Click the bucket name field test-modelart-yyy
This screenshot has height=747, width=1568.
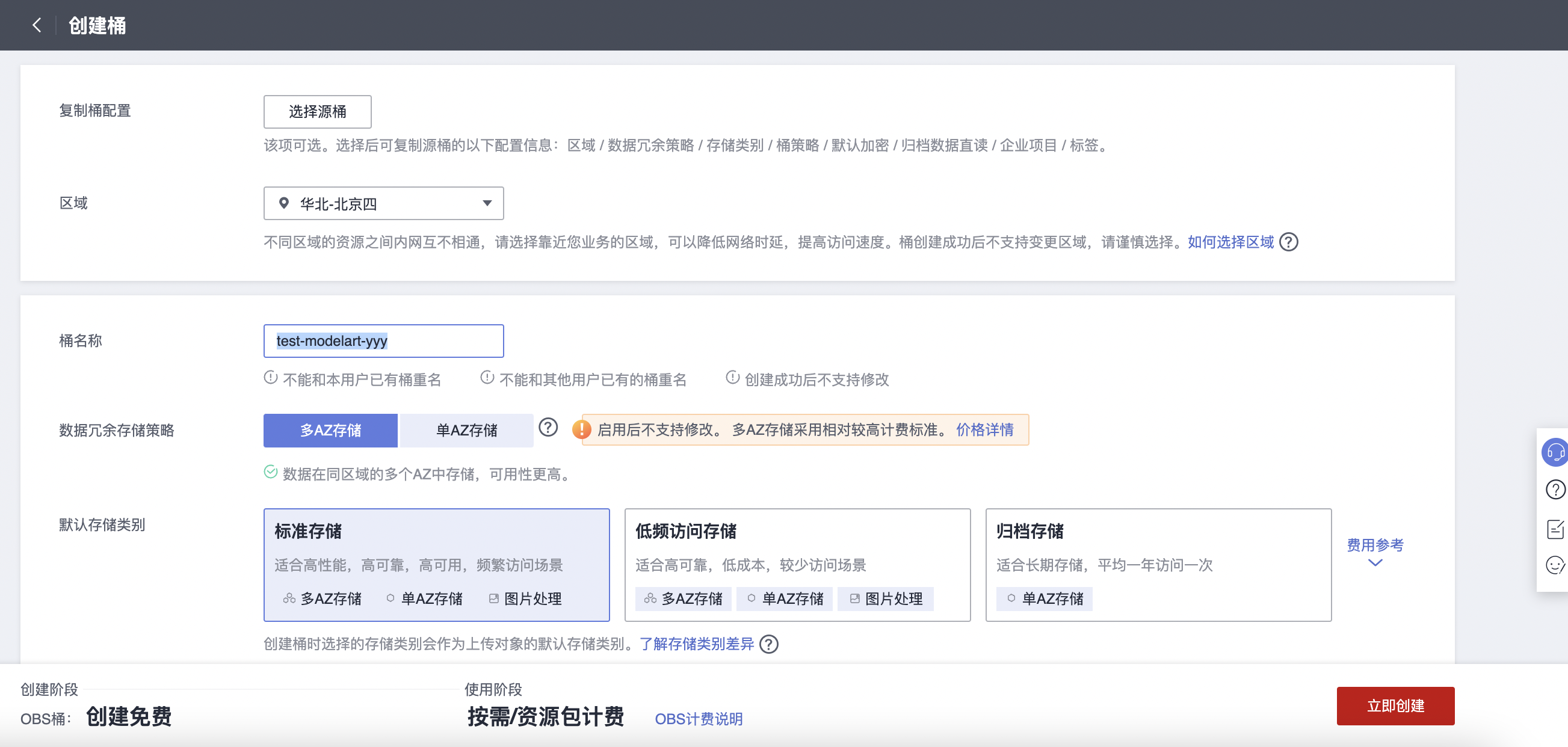383,340
